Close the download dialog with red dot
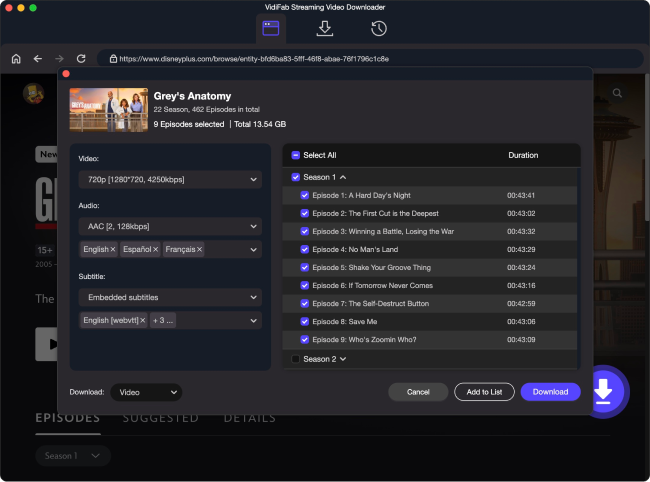The height and width of the screenshot is (482, 650). point(66,74)
